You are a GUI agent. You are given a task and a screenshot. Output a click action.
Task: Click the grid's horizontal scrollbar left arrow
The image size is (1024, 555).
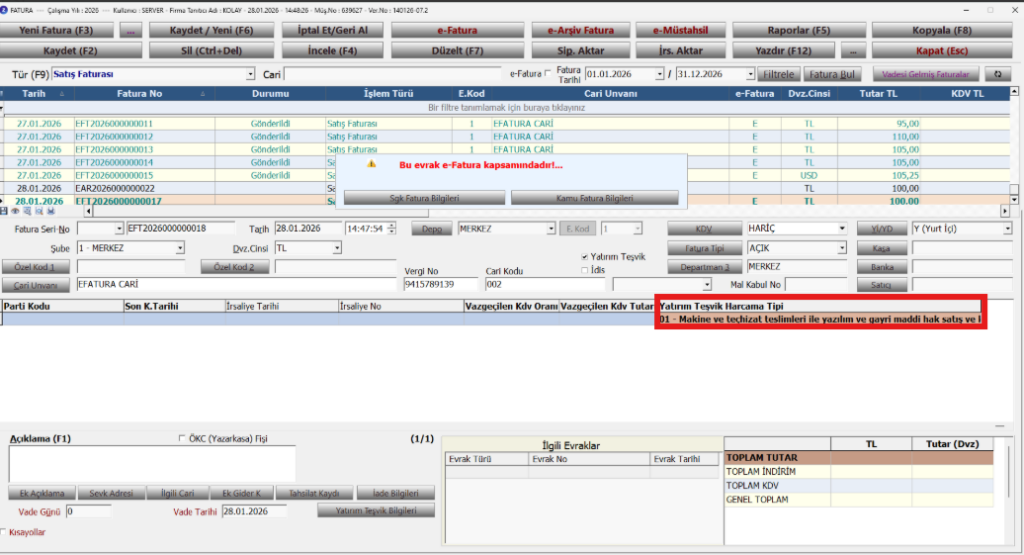pos(88,212)
